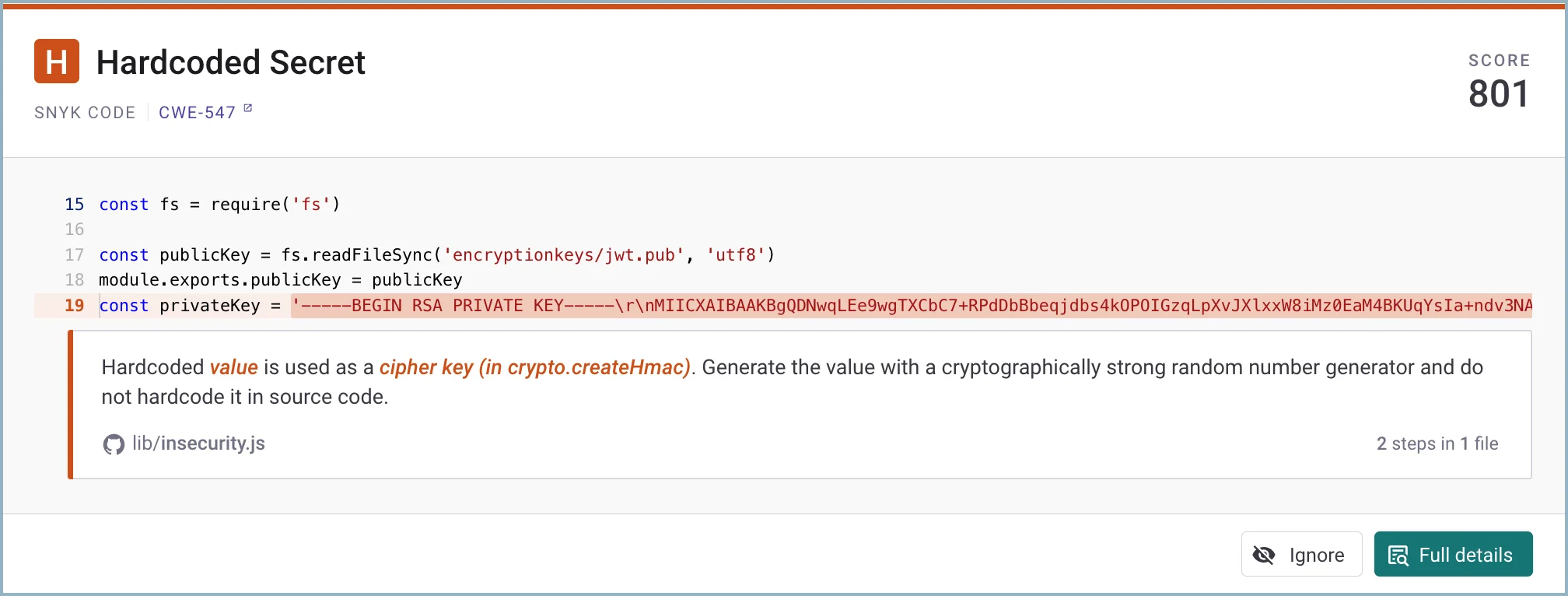The width and height of the screenshot is (1568, 596).
Task: Select the Hardcoded Secret title heading
Action: click(230, 62)
